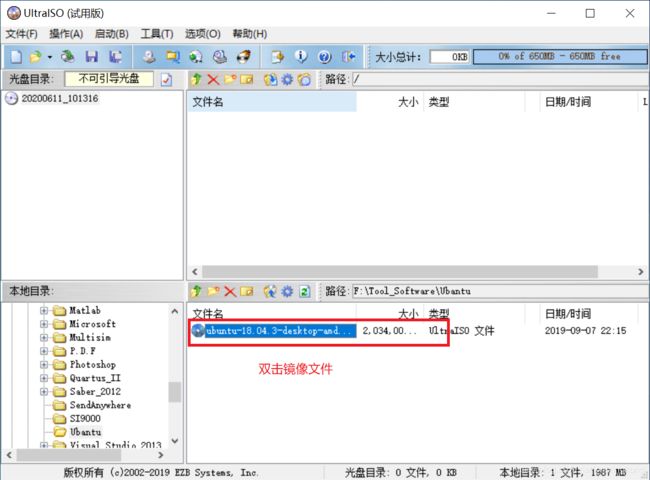This screenshot has height=480, width=650.
Task: Select the Ubantu folder in tree
Action: point(85,432)
